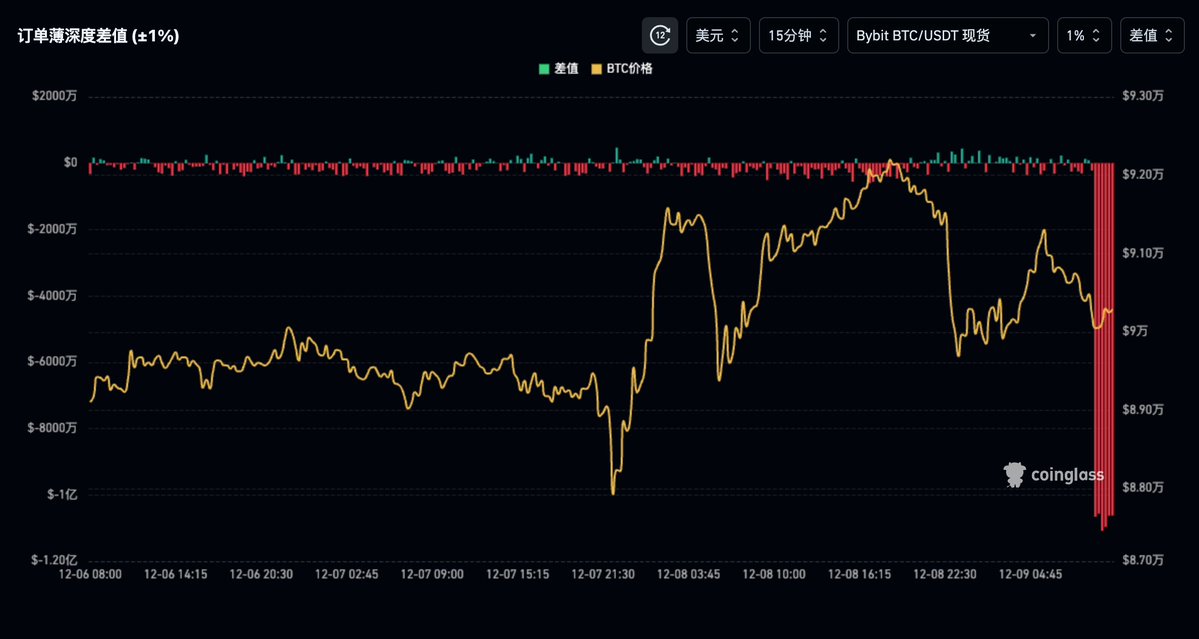
Task: Select the 12-06 08:00 x-axis label
Action: coord(90,575)
